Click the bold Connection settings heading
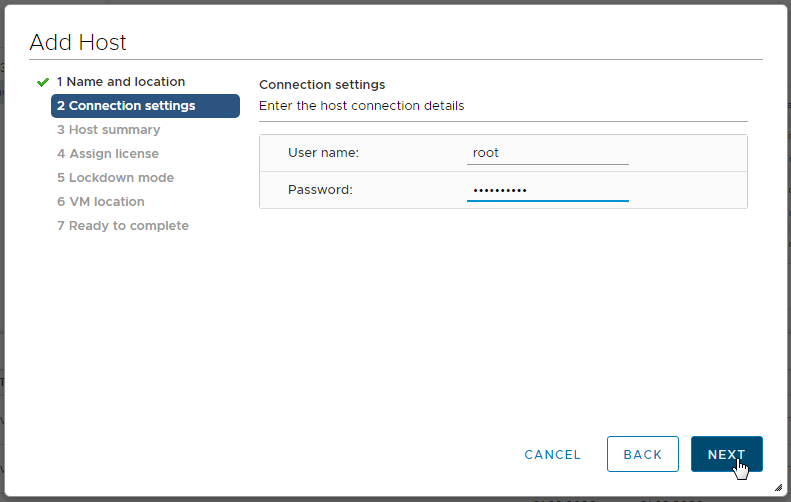 (322, 85)
